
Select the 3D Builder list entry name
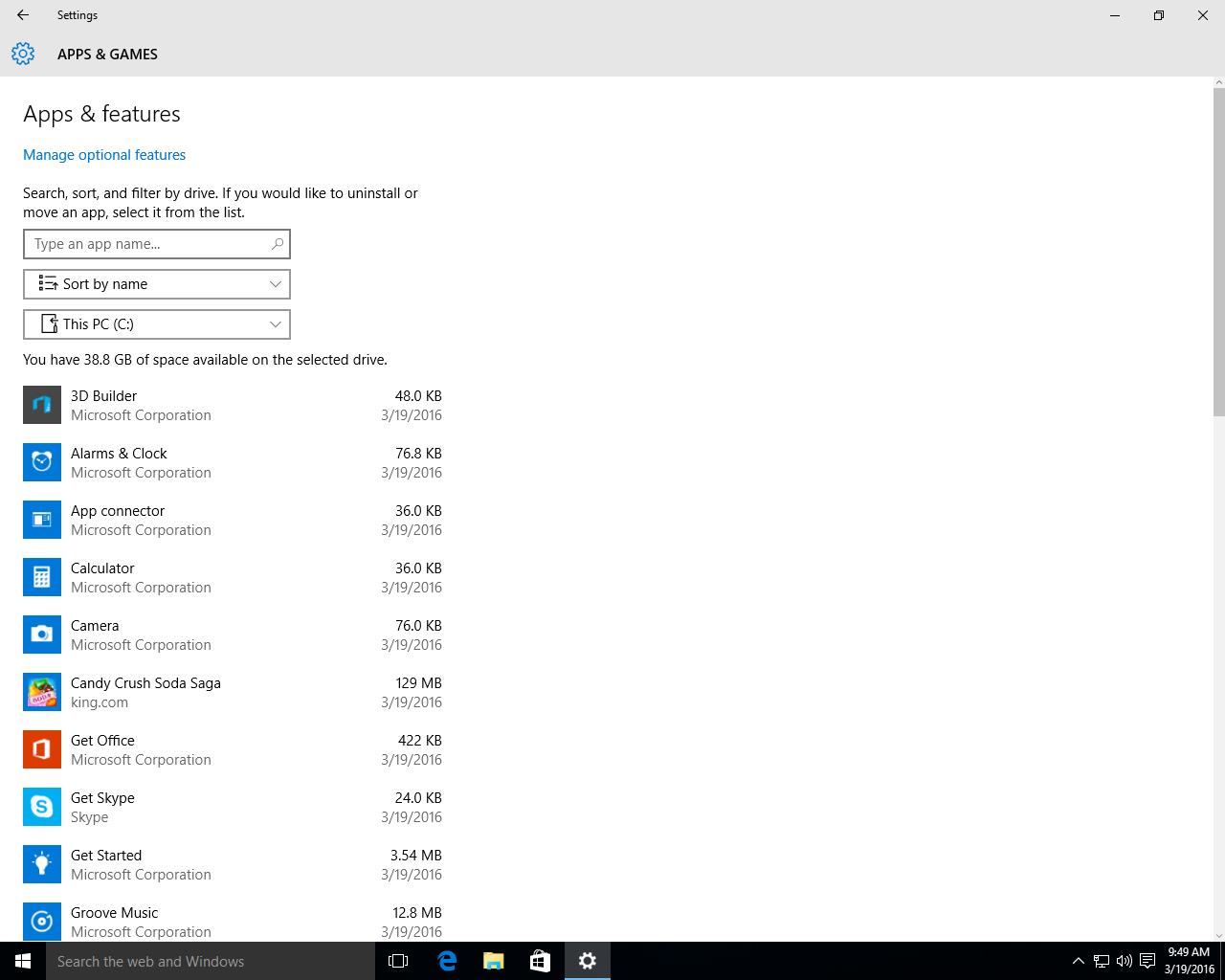pos(103,395)
